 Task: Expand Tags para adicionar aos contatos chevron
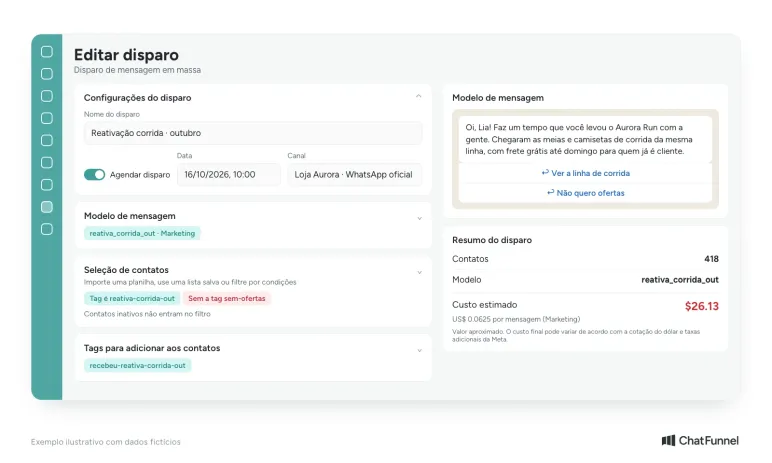[x=419, y=351]
